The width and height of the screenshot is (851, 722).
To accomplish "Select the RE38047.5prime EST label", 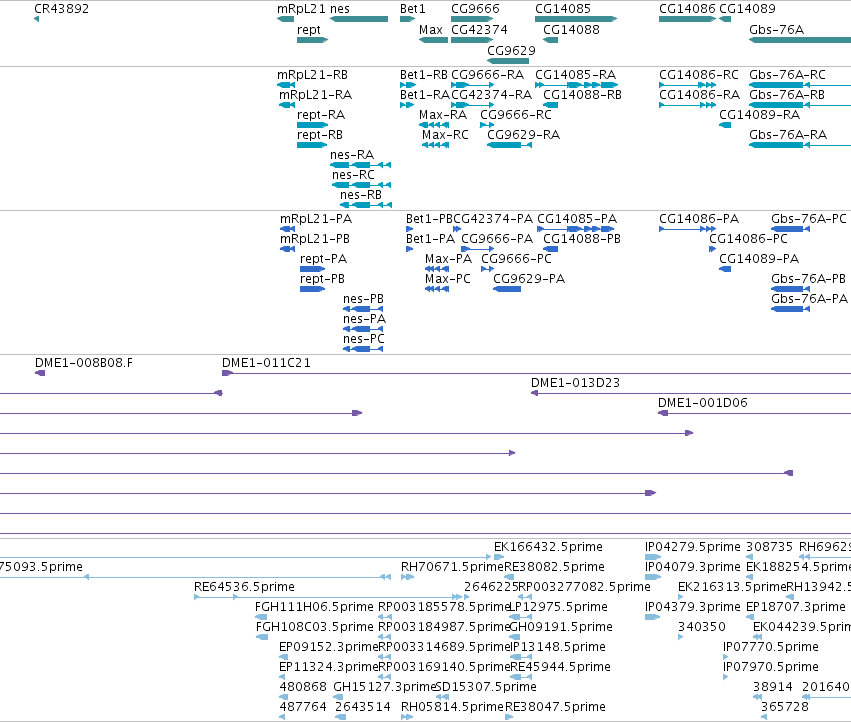I will coord(555,707).
